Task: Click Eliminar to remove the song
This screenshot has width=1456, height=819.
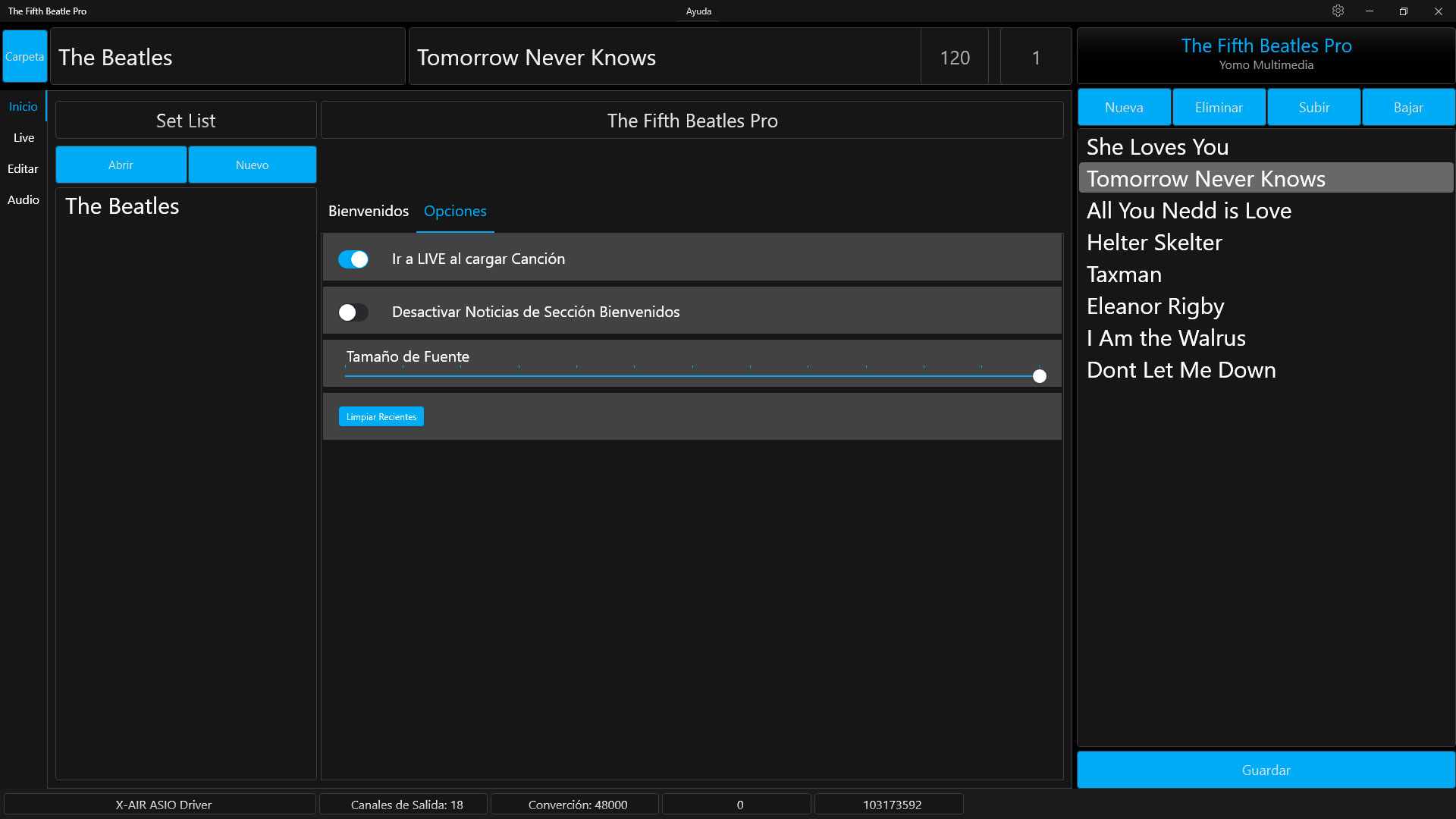Action: click(x=1219, y=108)
